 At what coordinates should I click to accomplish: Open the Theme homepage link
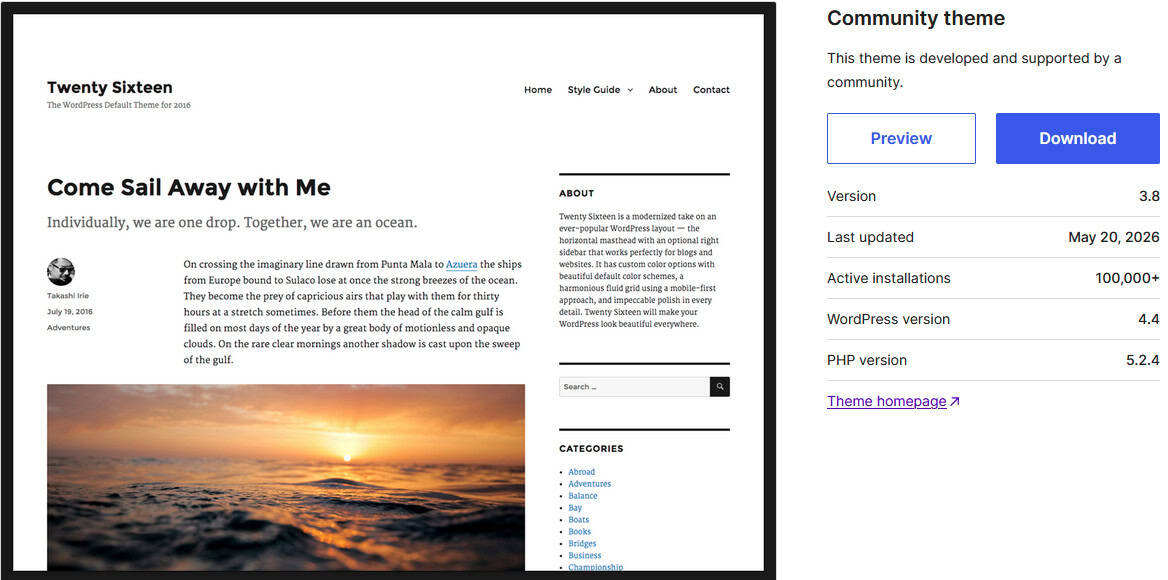pyautogui.click(x=886, y=401)
